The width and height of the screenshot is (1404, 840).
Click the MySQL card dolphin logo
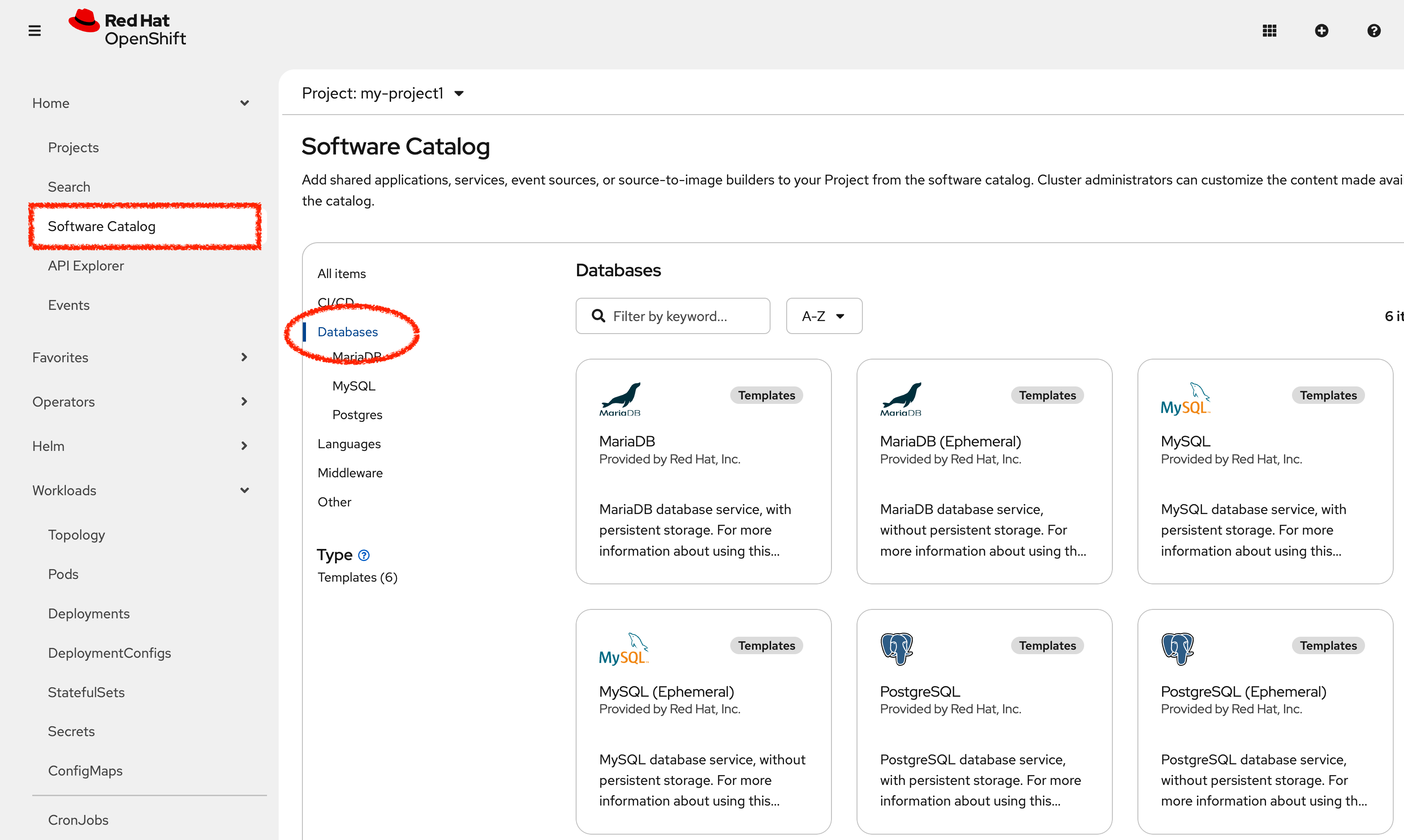click(1185, 399)
